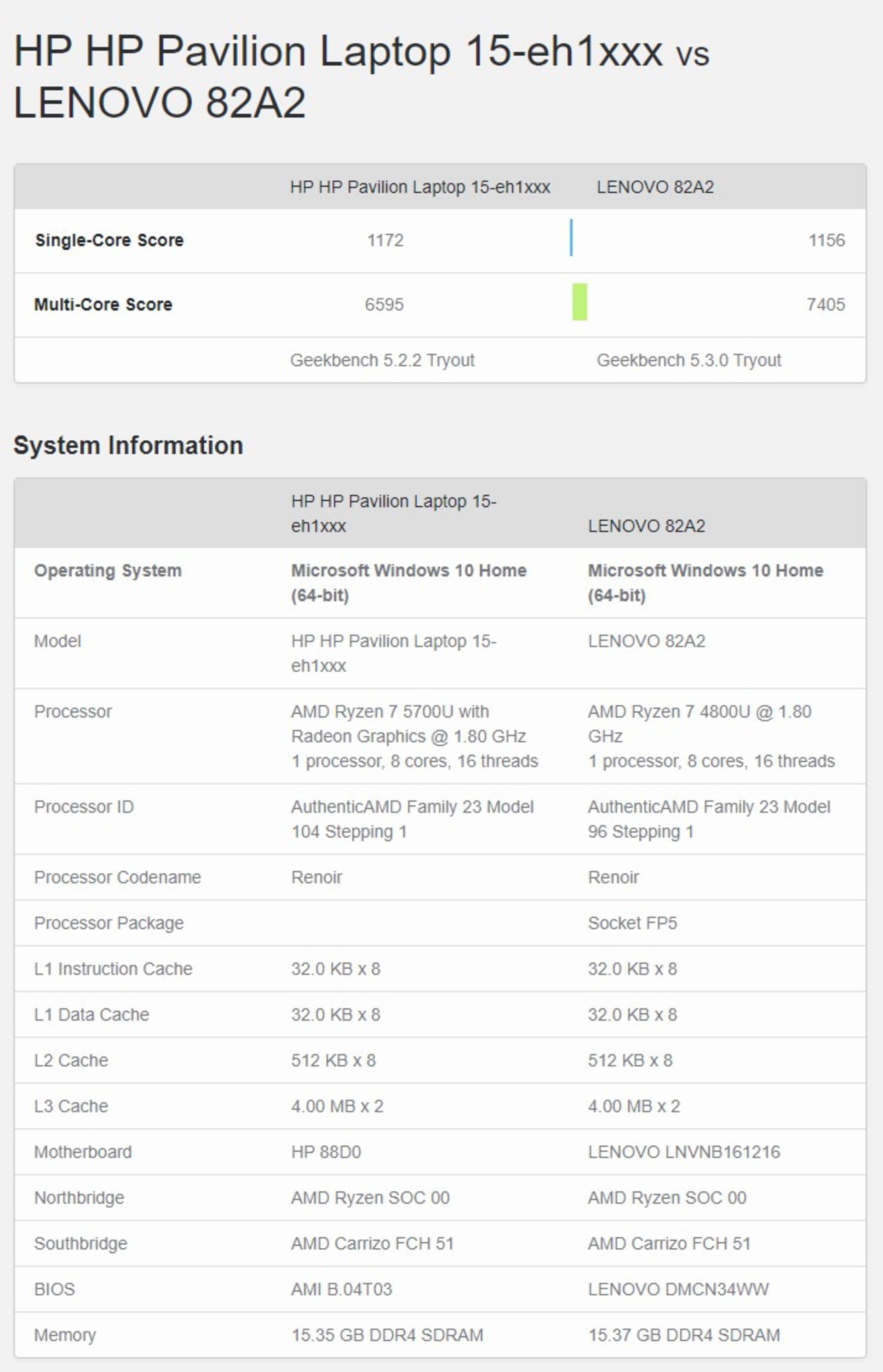Image resolution: width=883 pixels, height=1372 pixels.
Task: Click LENOVO 82A2 header in System Information table
Action: click(x=647, y=526)
